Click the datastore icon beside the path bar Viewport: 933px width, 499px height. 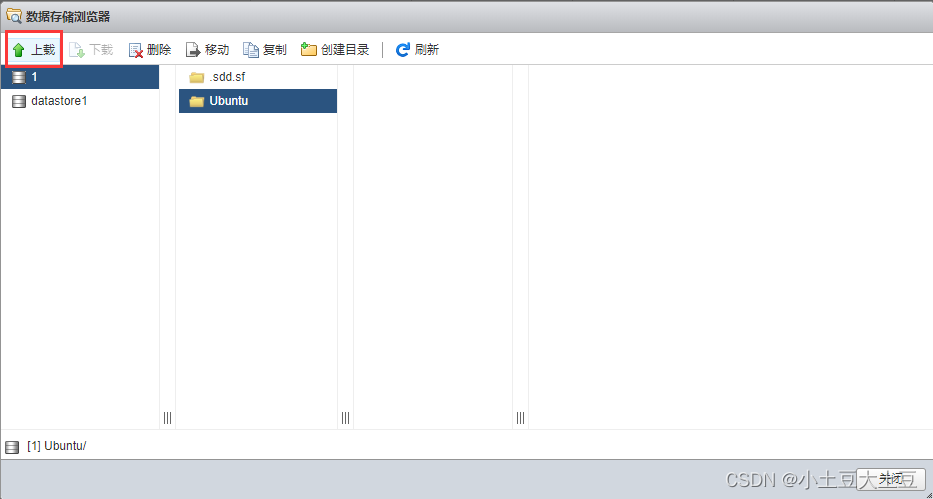point(12,447)
